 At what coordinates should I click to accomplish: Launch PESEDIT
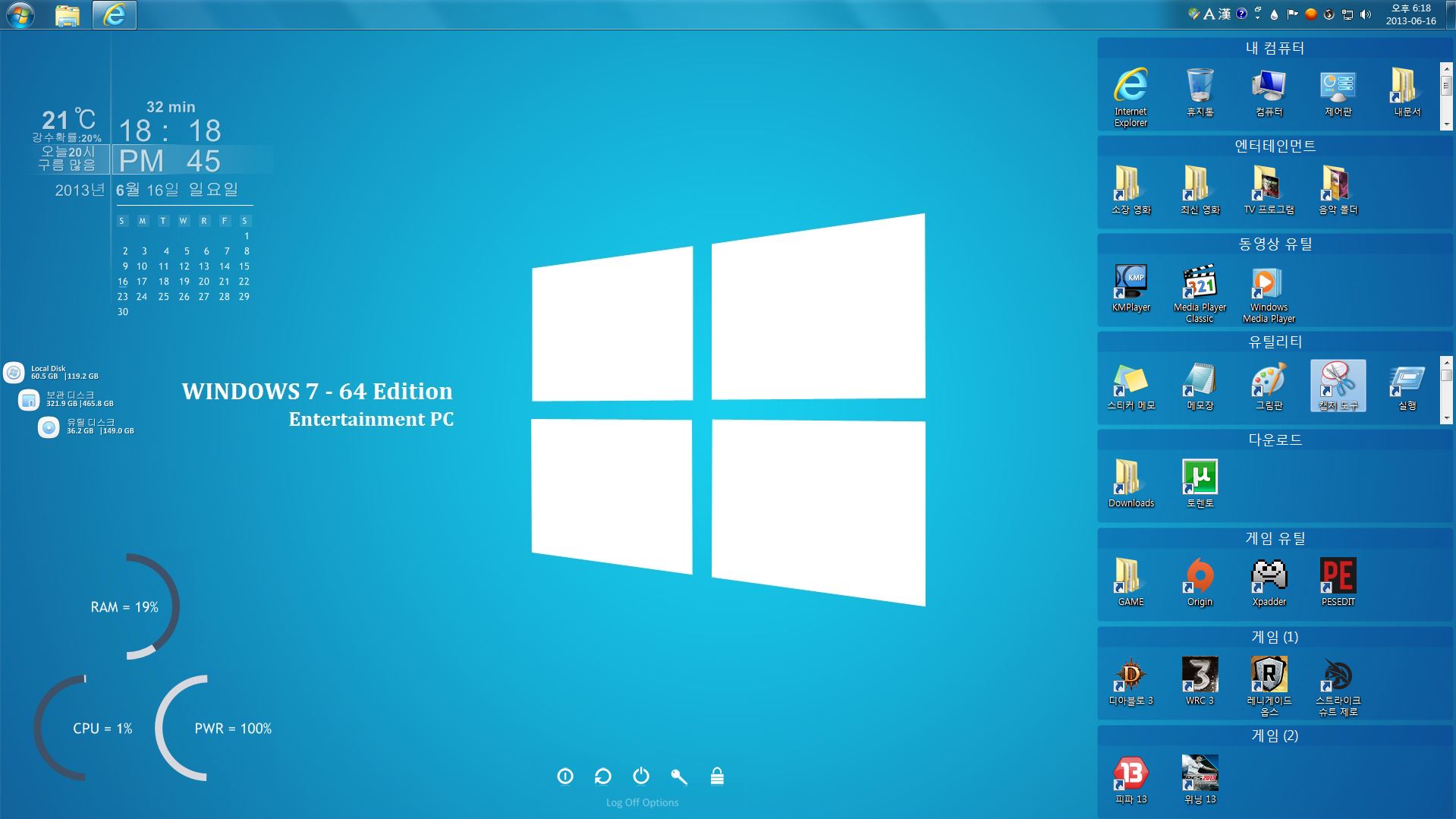point(1338,582)
